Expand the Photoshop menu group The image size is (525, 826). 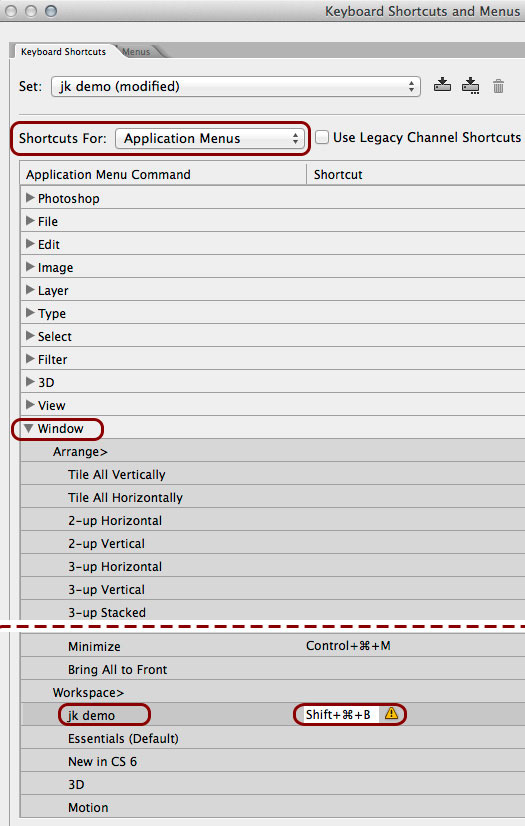click(x=30, y=198)
